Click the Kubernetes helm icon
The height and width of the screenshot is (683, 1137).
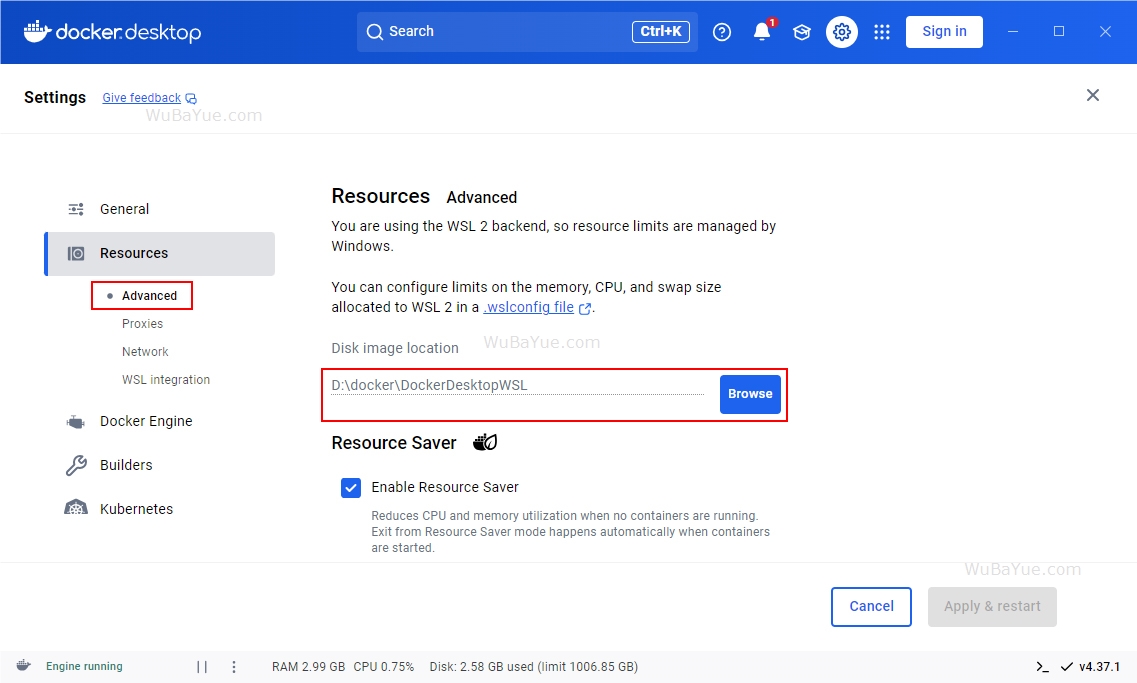click(76, 508)
